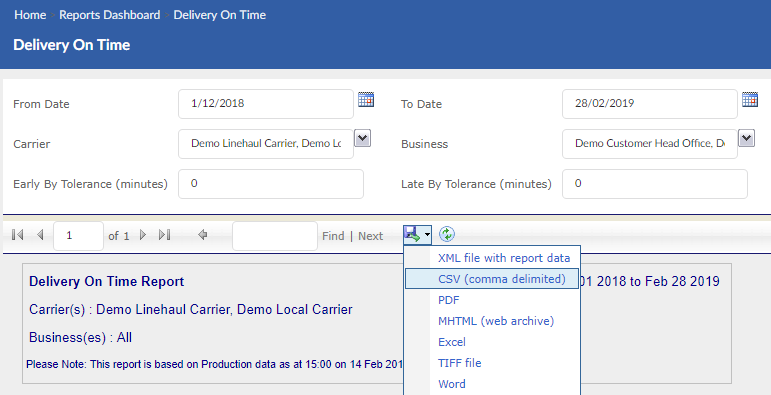
Task: Refresh the report with green arrows icon
Action: [446, 235]
